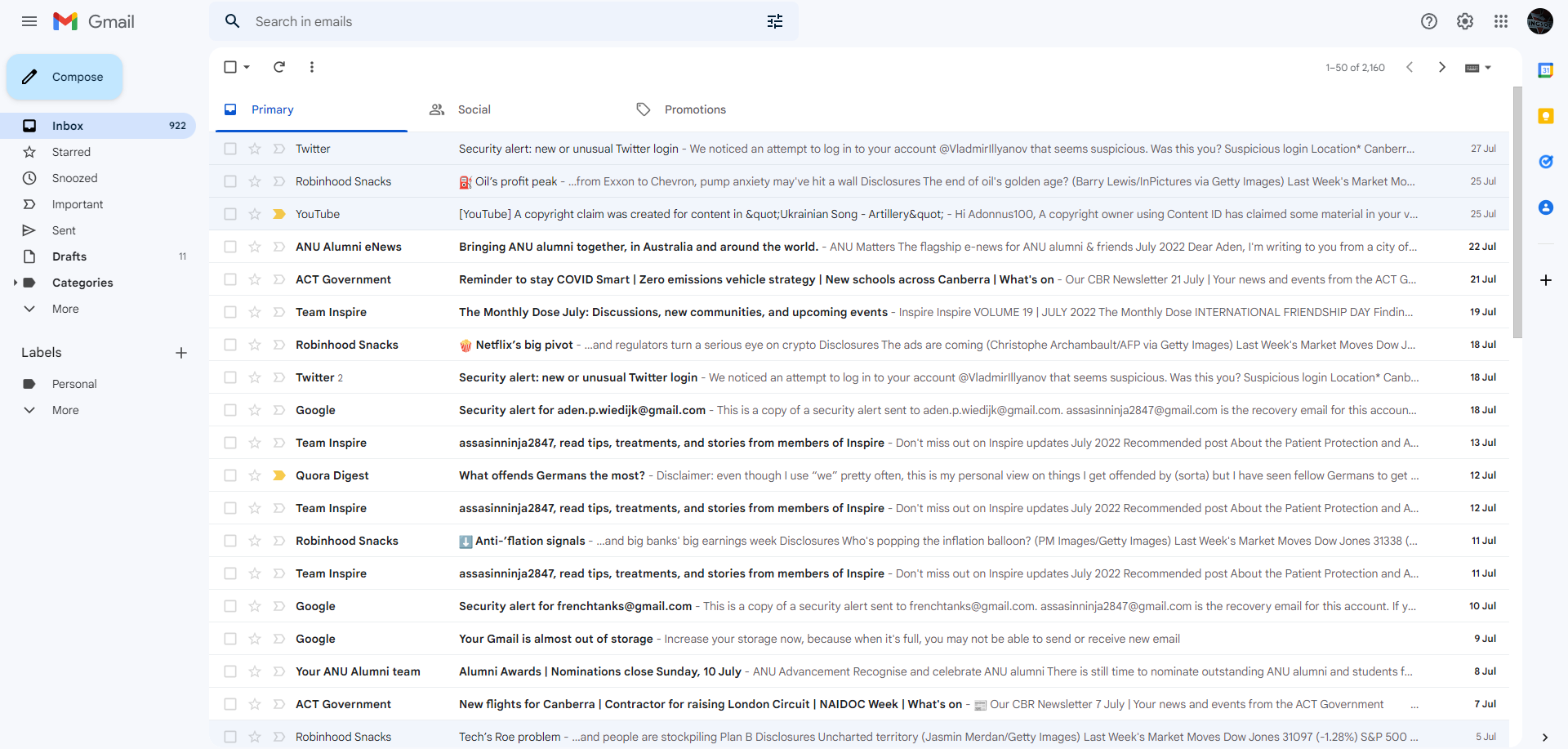Open Settings gear icon

(x=1465, y=21)
